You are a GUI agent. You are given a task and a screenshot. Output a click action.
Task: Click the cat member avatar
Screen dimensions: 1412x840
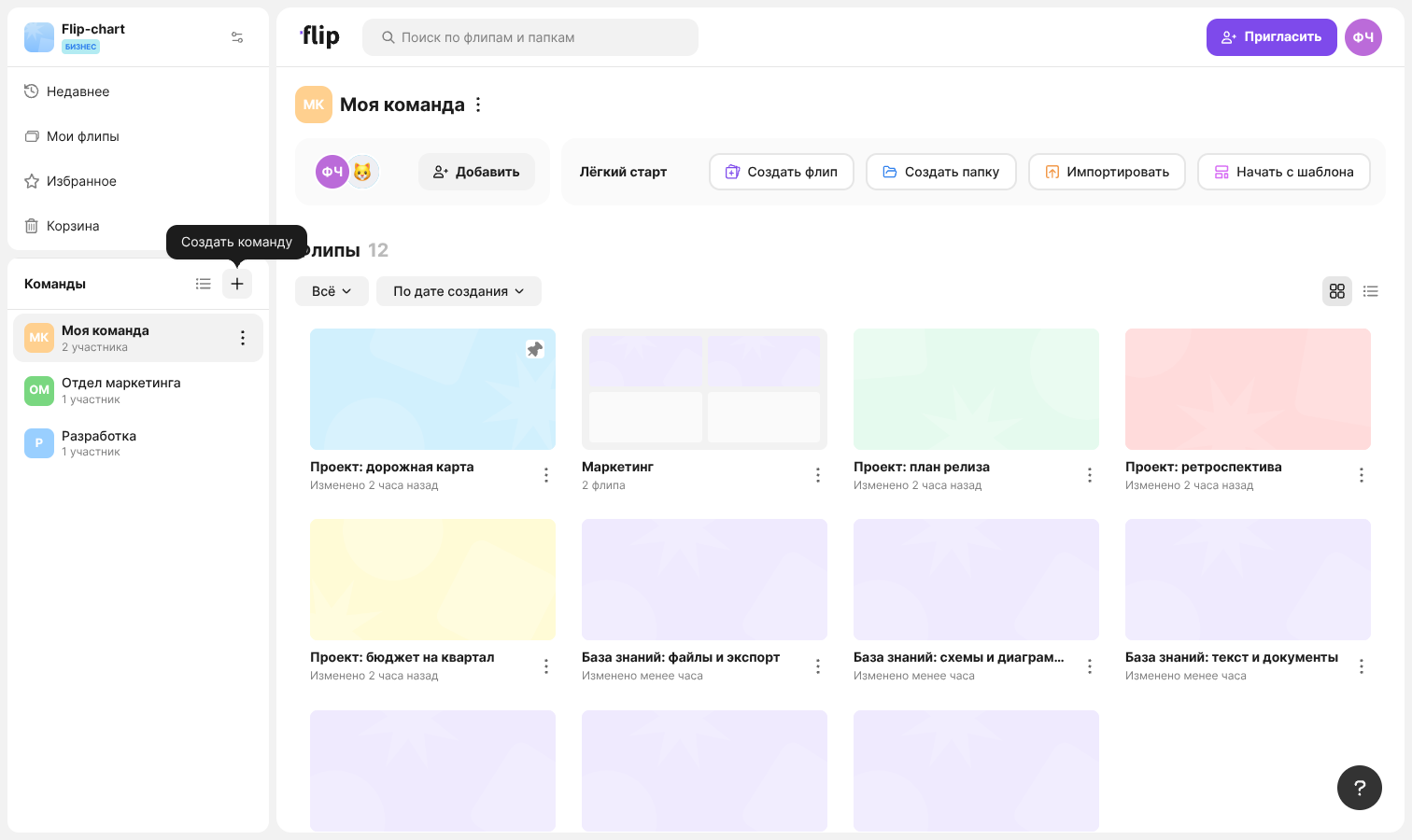(362, 172)
